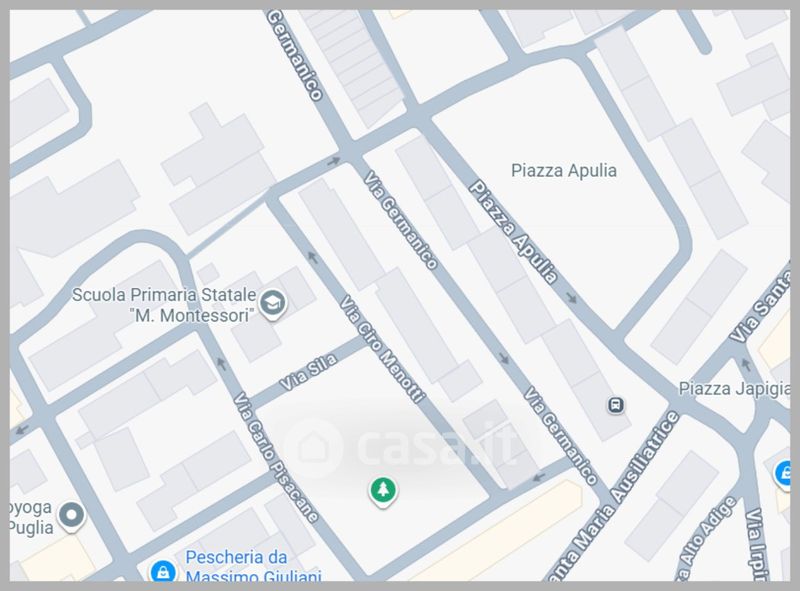Image resolution: width=800 pixels, height=591 pixels.
Task: Click the school graduation cap marker
Action: coord(273,304)
